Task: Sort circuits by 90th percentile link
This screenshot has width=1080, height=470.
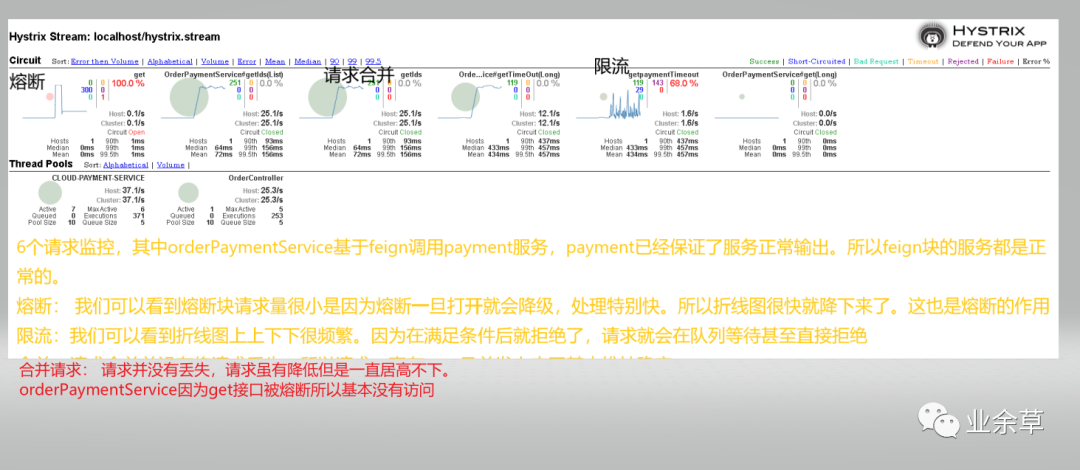Action: point(334,61)
